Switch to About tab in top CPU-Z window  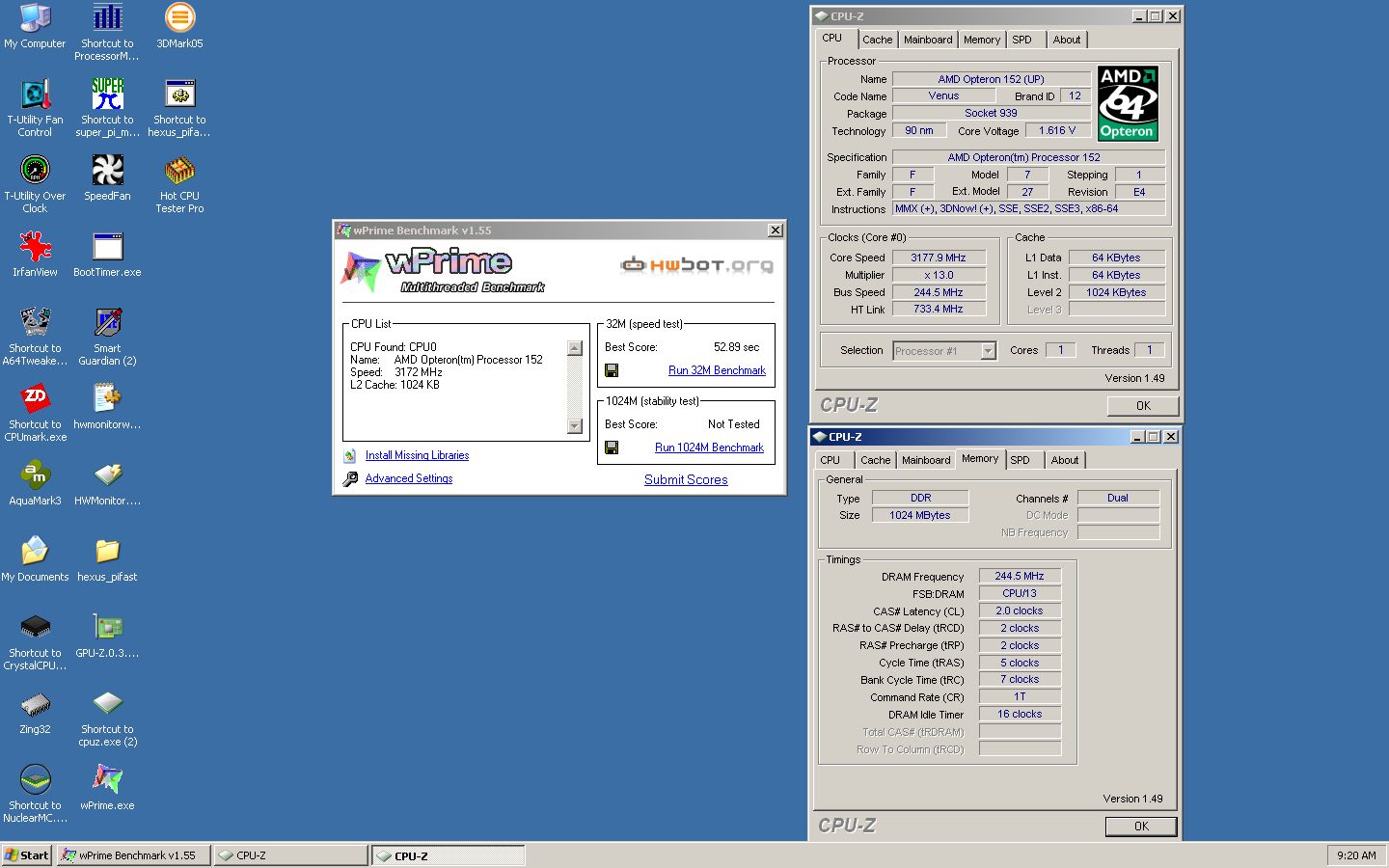coord(1067,40)
